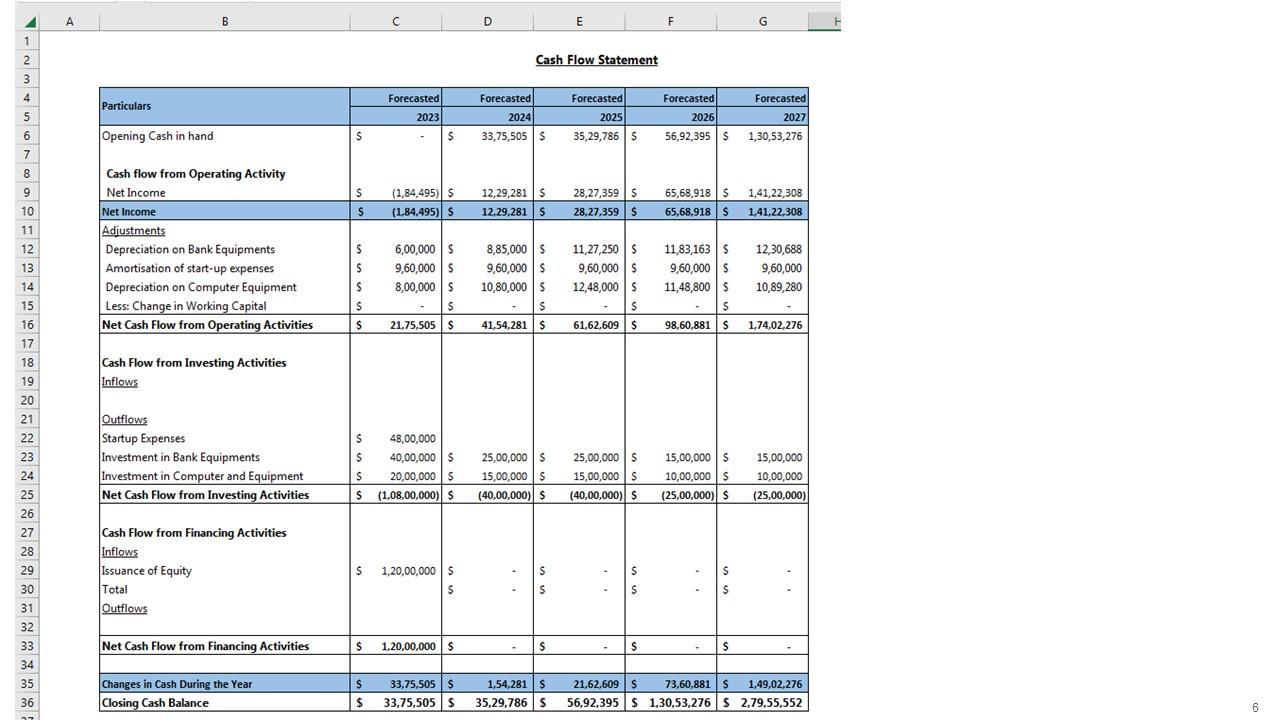
Task: Select row 25 header
Action: click(27, 495)
